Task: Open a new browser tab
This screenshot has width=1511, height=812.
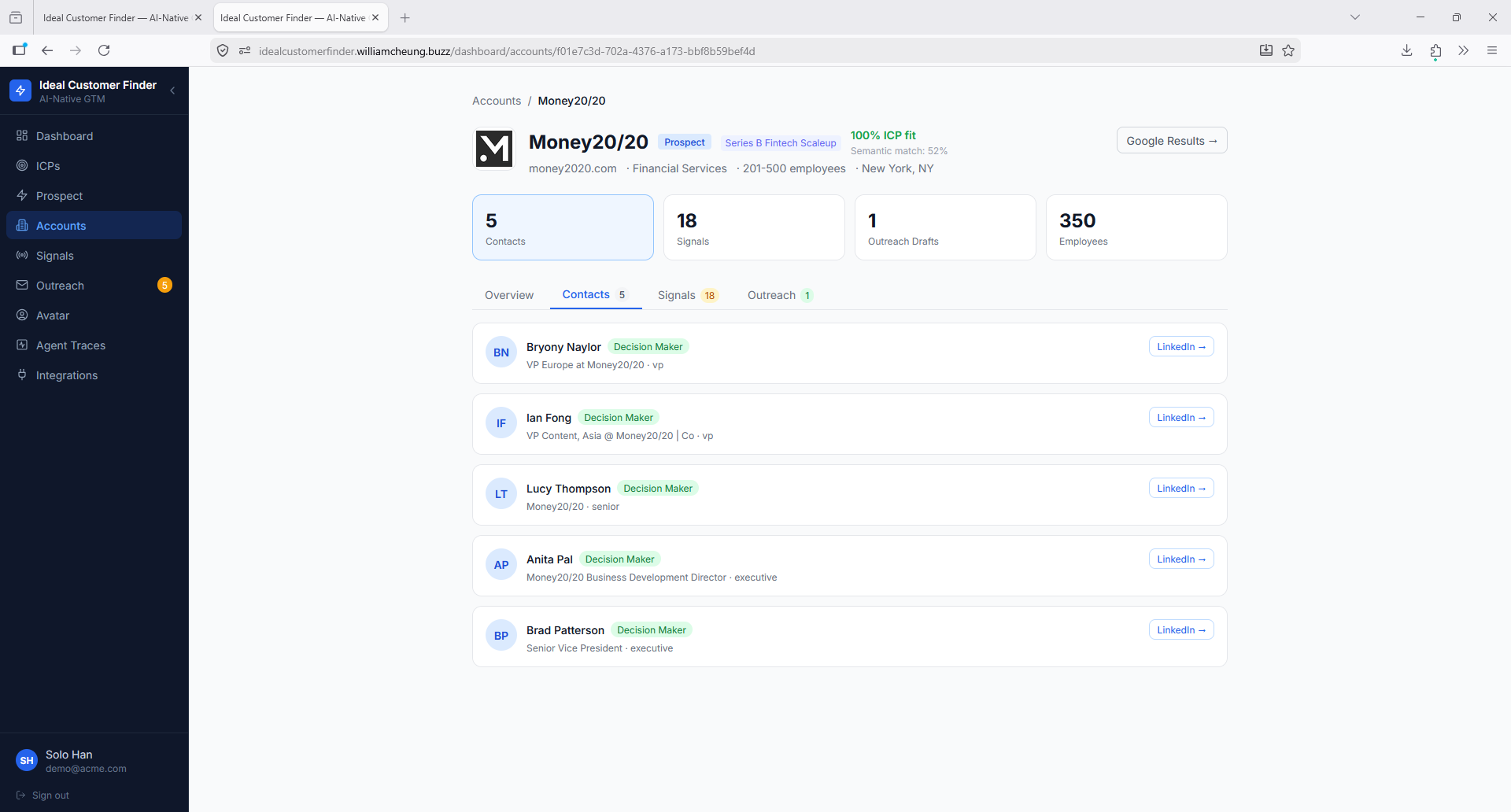Action: [x=405, y=17]
